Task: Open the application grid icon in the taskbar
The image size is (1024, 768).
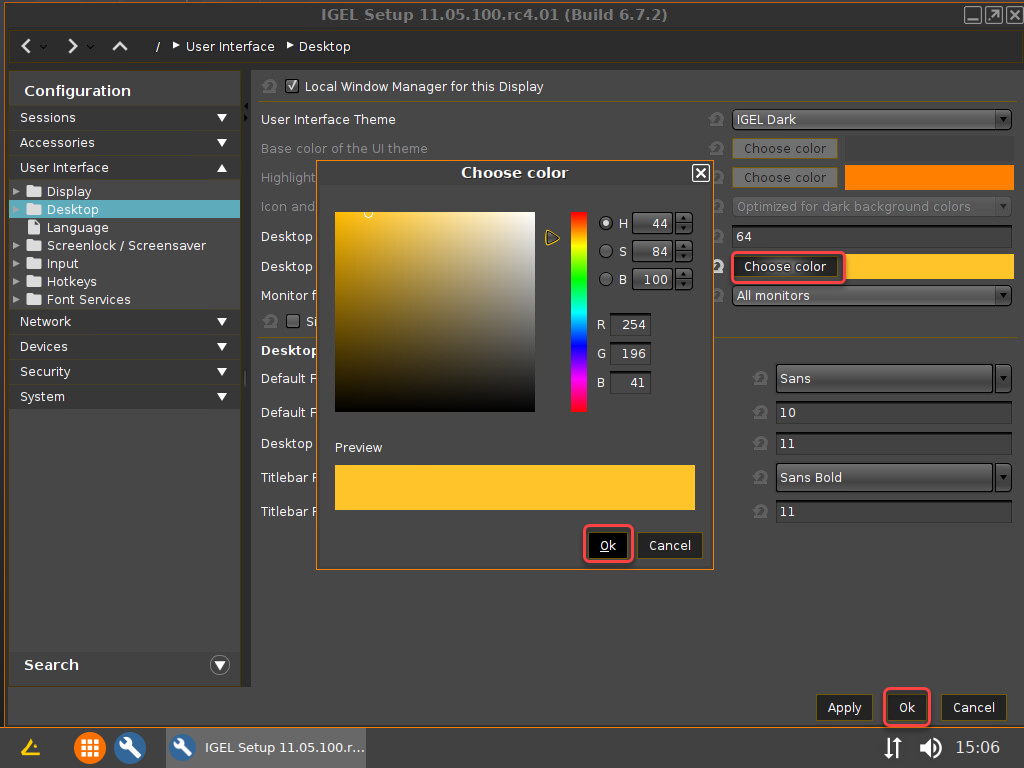Action: point(89,747)
